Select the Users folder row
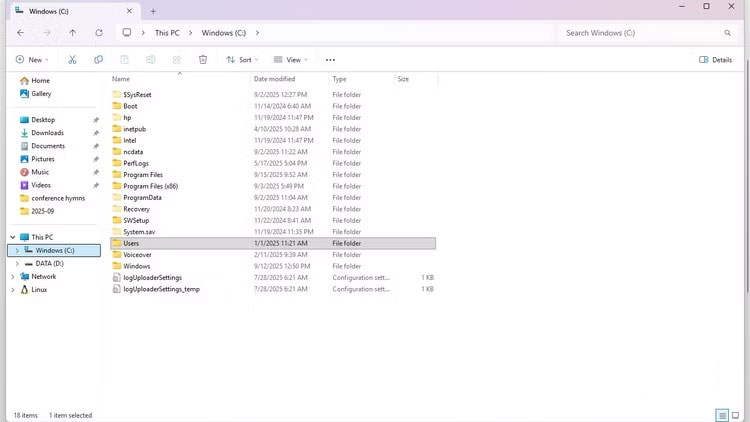The width and height of the screenshot is (750, 422). [273, 244]
